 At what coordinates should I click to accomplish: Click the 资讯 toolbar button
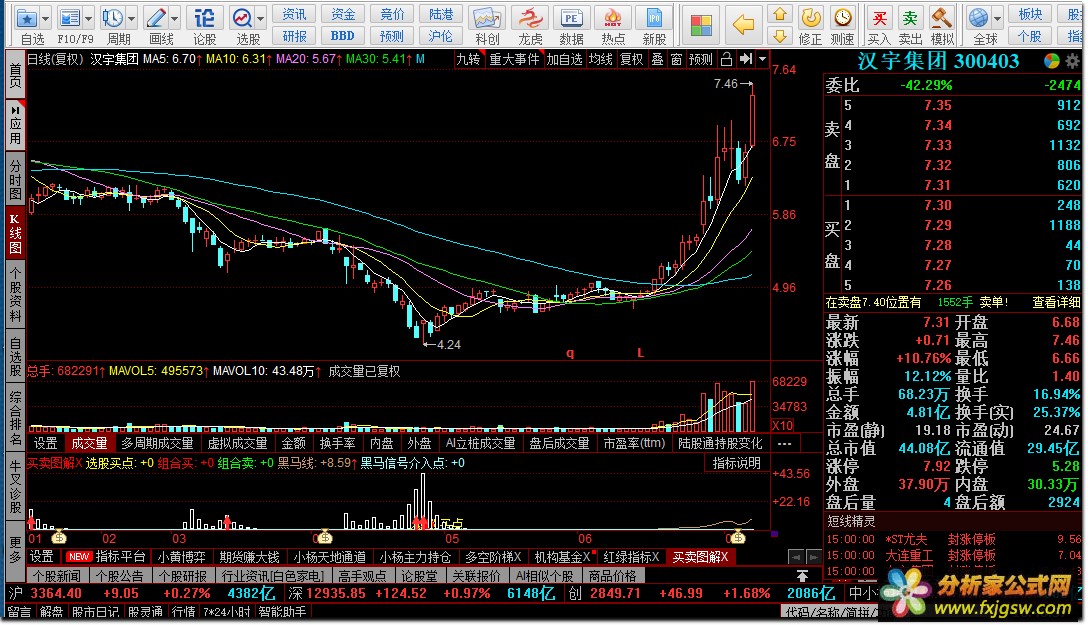294,14
